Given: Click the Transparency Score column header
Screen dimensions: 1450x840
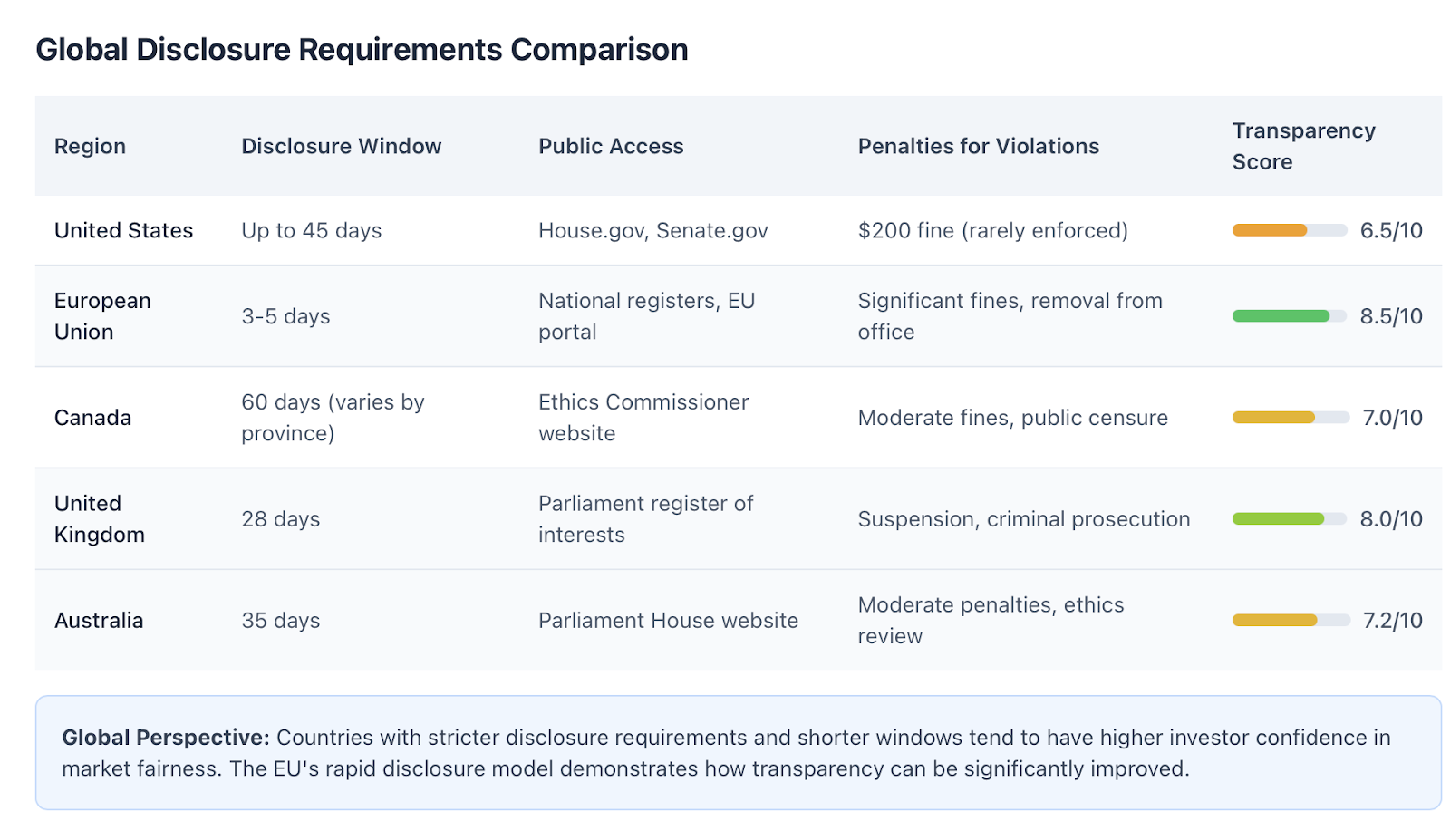Looking at the screenshot, I should (1303, 146).
